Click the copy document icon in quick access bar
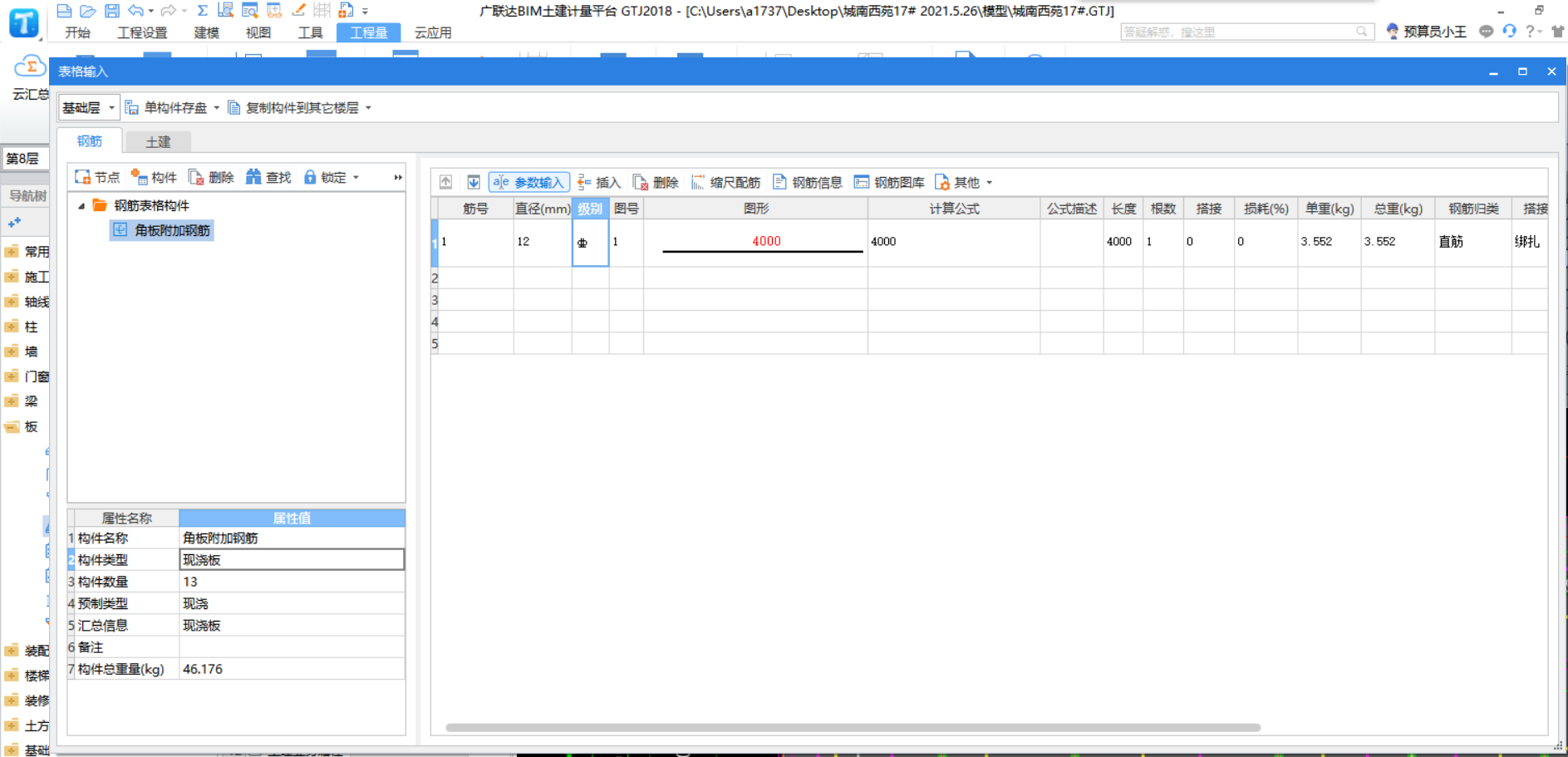This screenshot has width=1568, height=757. (347, 11)
